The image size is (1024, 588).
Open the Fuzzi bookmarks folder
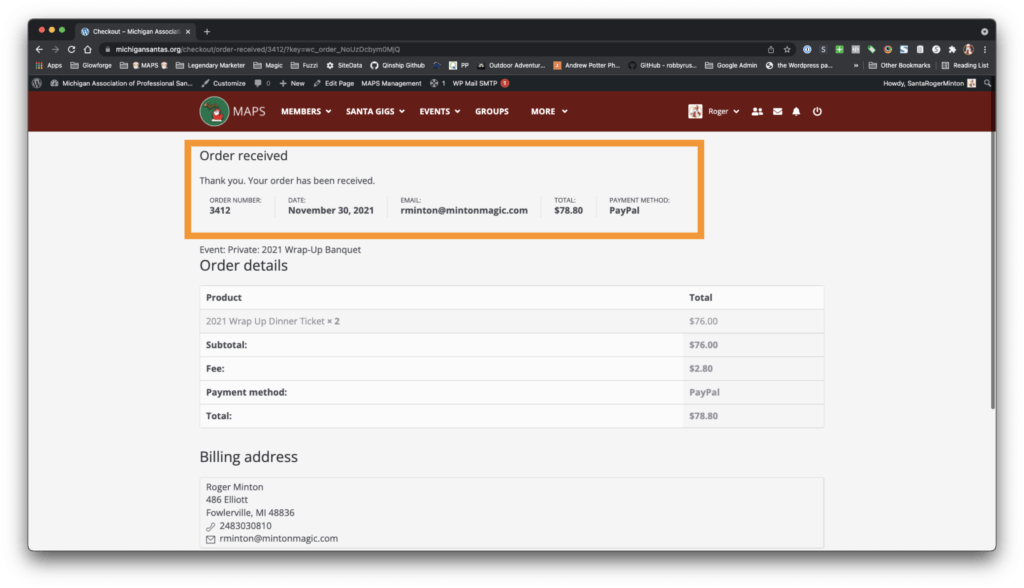(x=304, y=65)
